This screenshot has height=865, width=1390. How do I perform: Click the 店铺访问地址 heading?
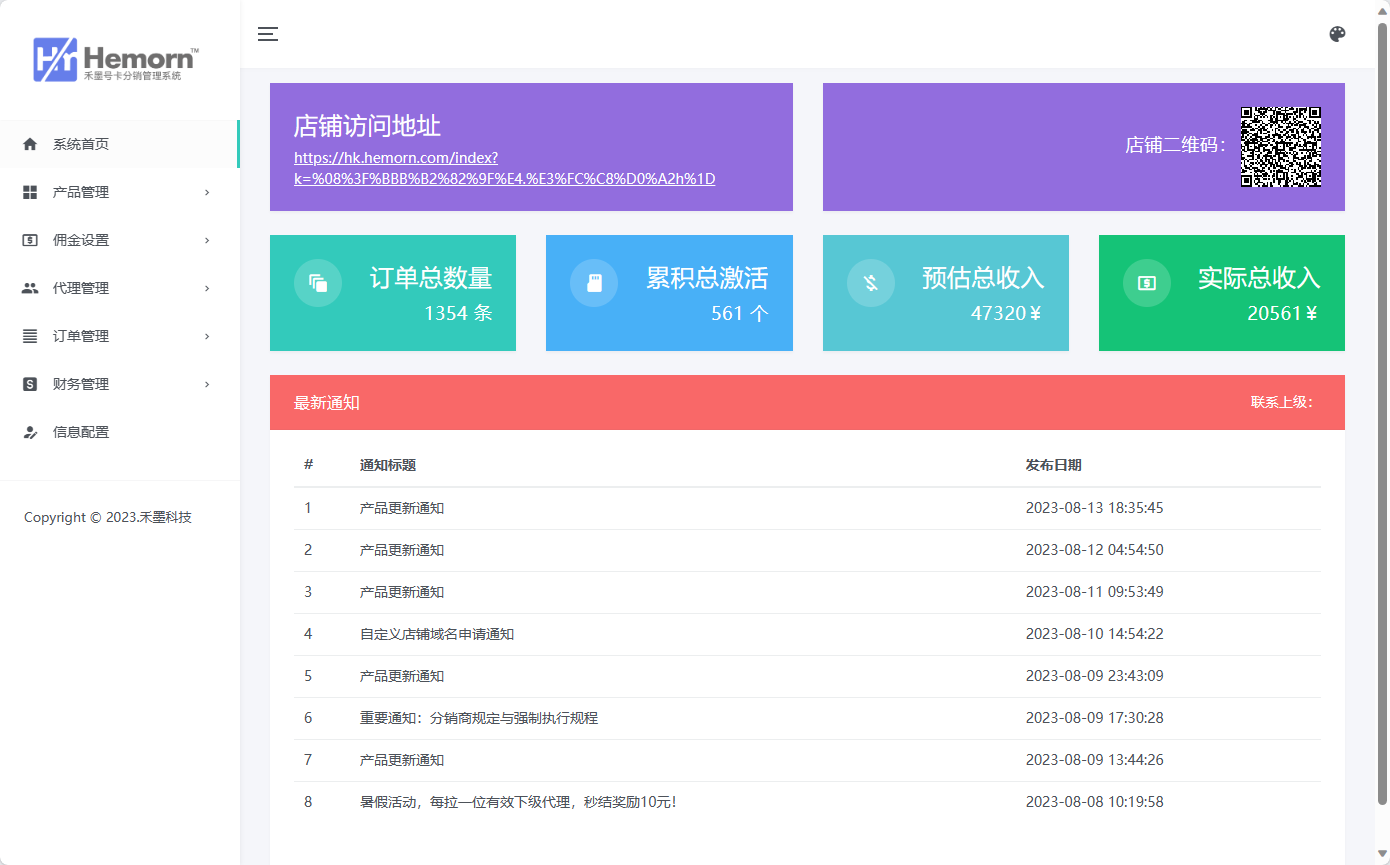click(x=367, y=126)
